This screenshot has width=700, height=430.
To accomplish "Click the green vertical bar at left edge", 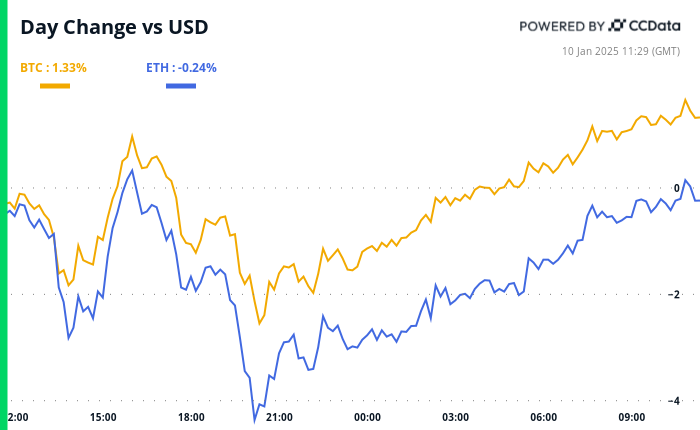I will pos(3,215).
